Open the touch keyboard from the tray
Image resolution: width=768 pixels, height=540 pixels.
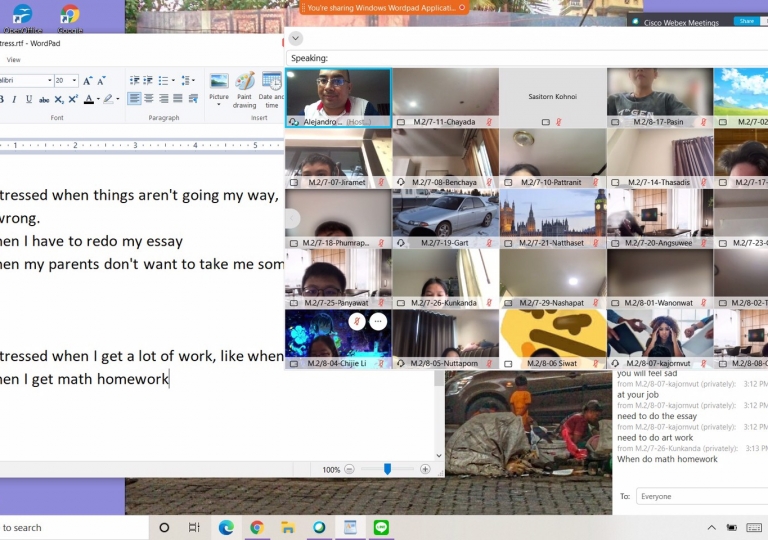[753, 528]
